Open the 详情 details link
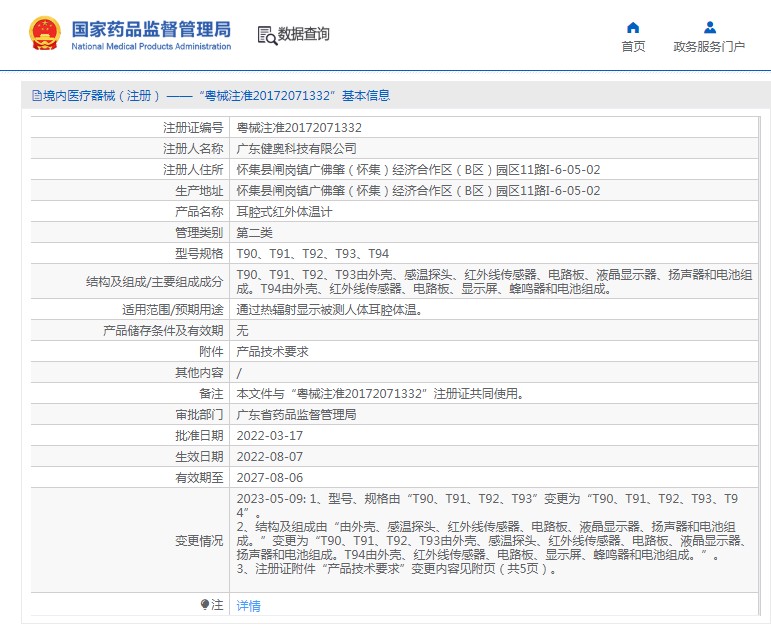Viewport: 771px width, 632px height. pos(248,606)
